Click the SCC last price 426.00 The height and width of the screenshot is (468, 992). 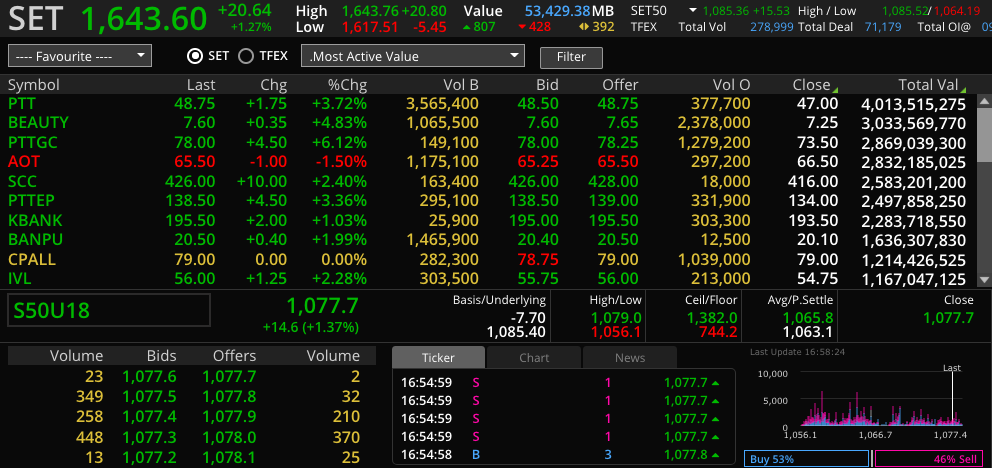tap(190, 182)
